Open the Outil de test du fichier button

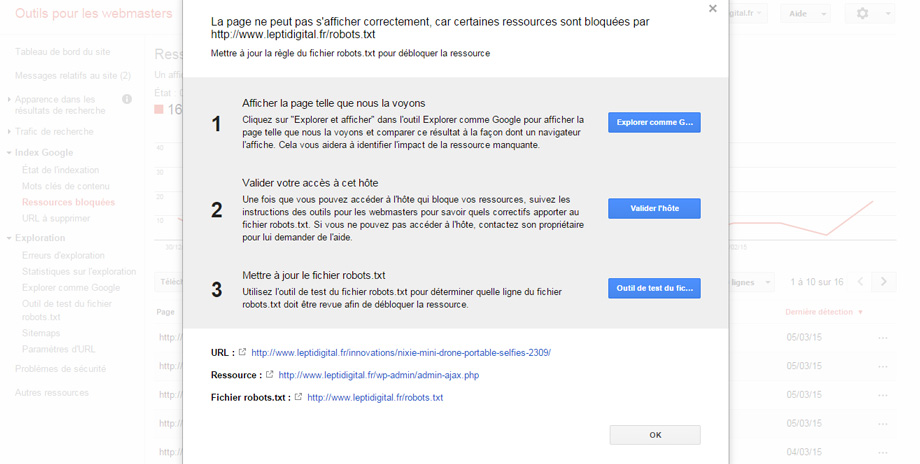click(x=654, y=288)
